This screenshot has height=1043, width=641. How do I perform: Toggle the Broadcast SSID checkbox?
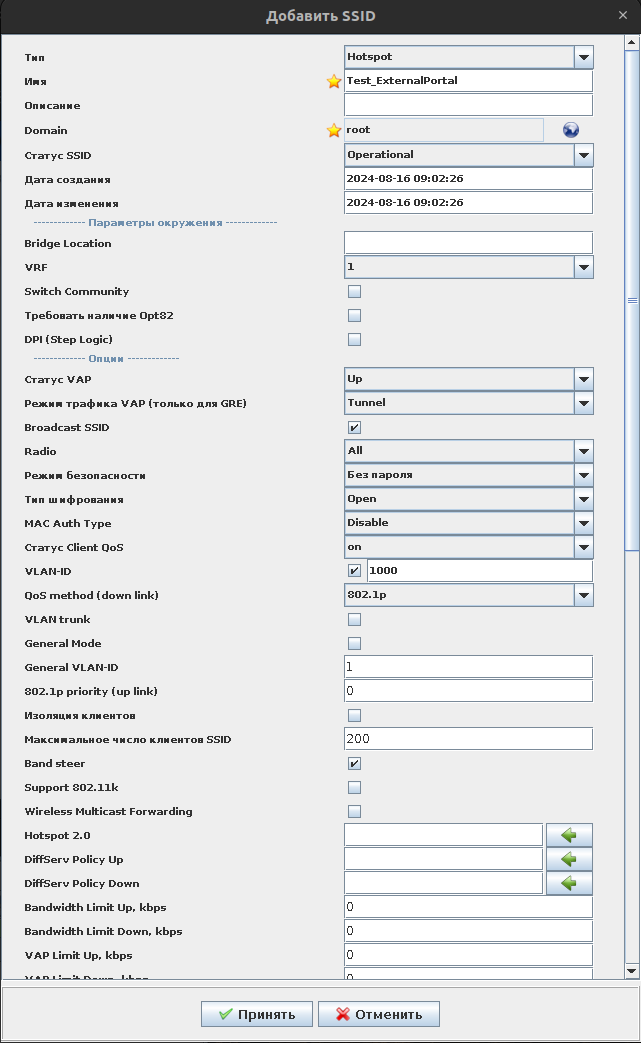point(354,427)
